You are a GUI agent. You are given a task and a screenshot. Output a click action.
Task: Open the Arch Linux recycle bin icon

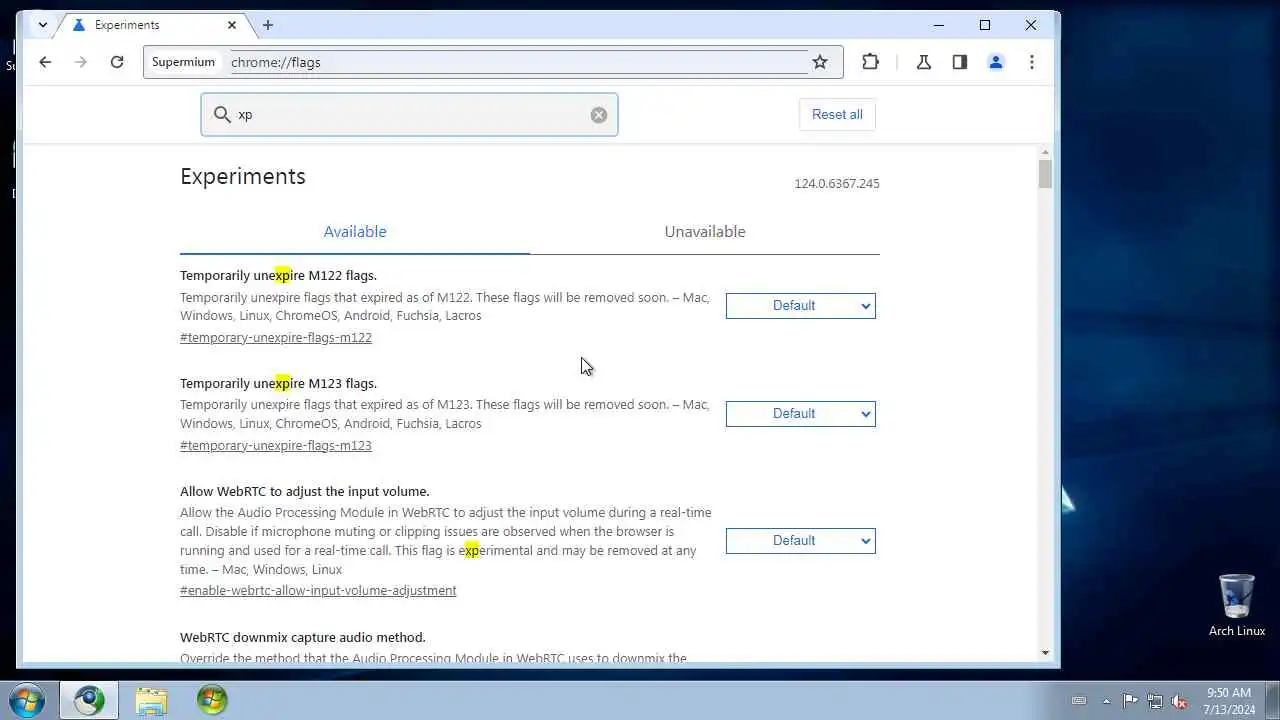(1237, 605)
